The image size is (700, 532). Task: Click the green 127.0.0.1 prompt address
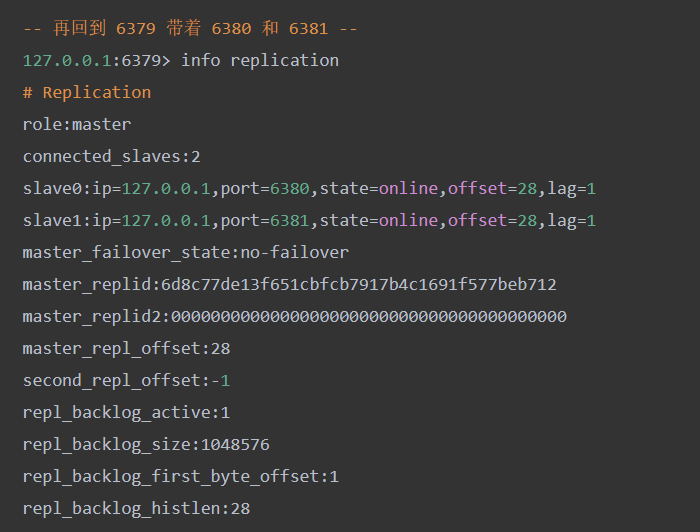point(67,61)
